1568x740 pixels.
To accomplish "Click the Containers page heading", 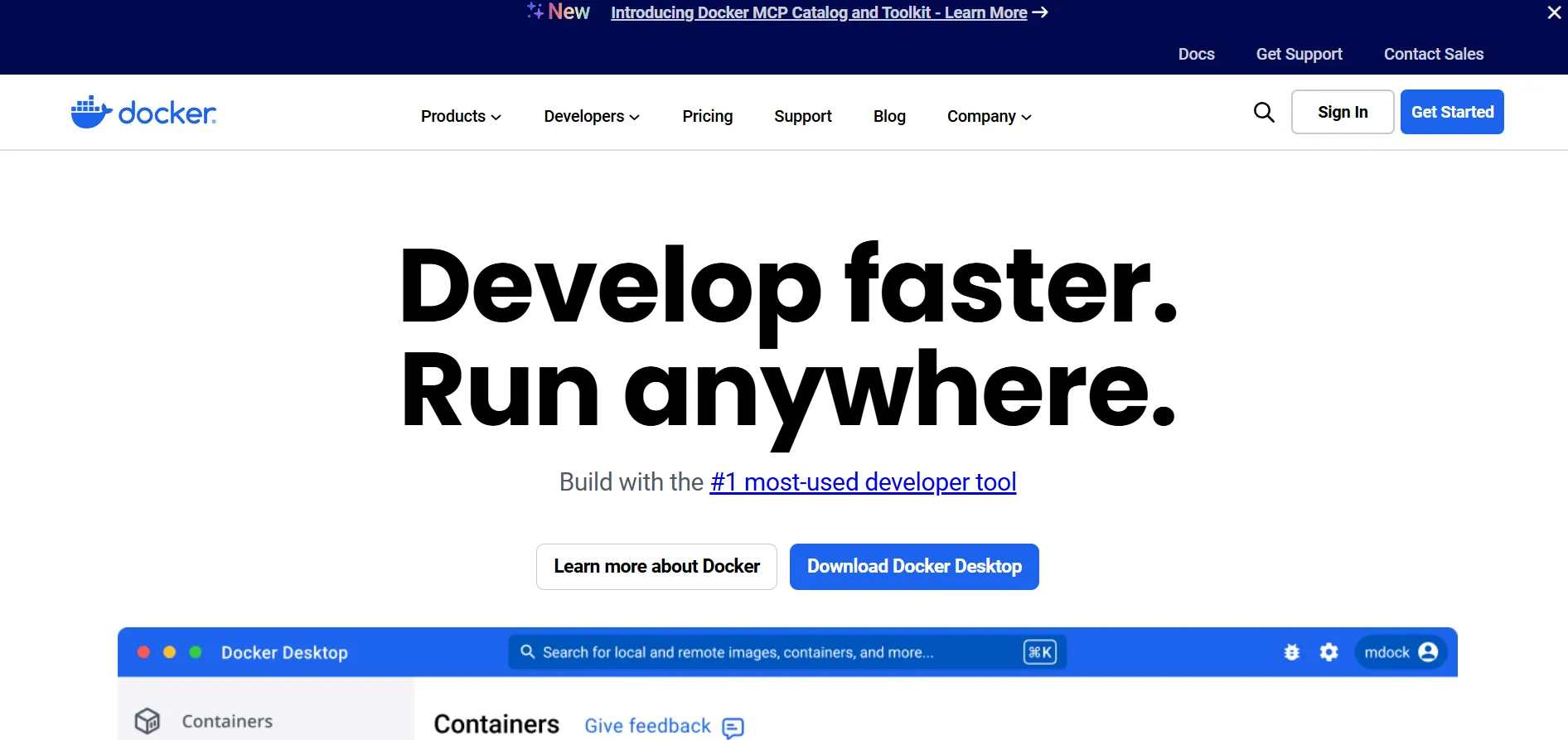I will click(x=496, y=724).
